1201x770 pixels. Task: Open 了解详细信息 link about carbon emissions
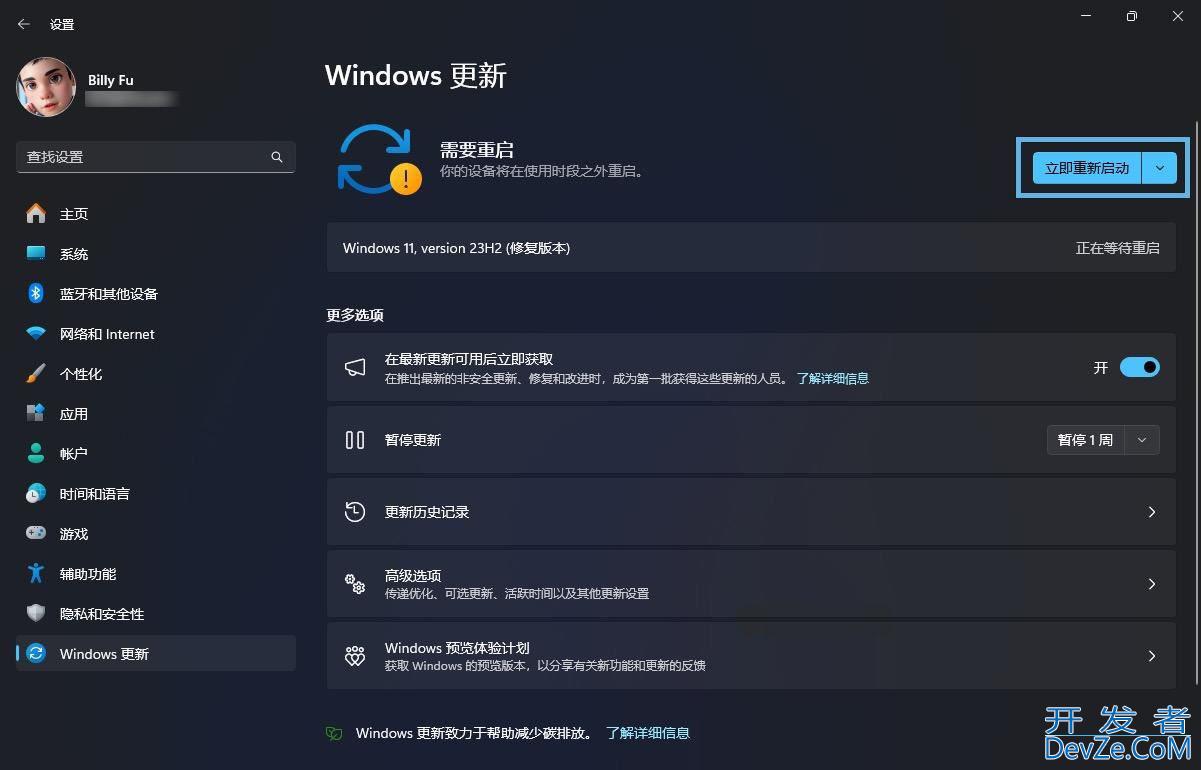click(x=647, y=733)
